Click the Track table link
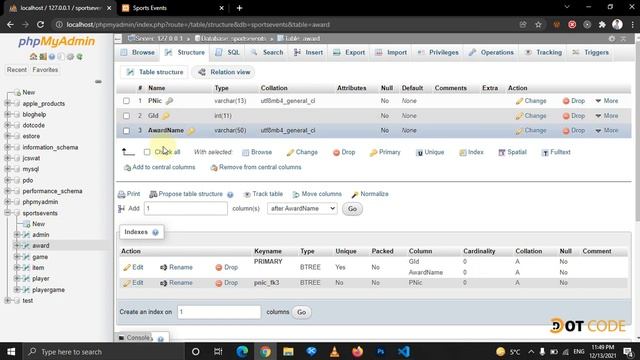Viewport: 640px width, 360px height. [x=263, y=194]
